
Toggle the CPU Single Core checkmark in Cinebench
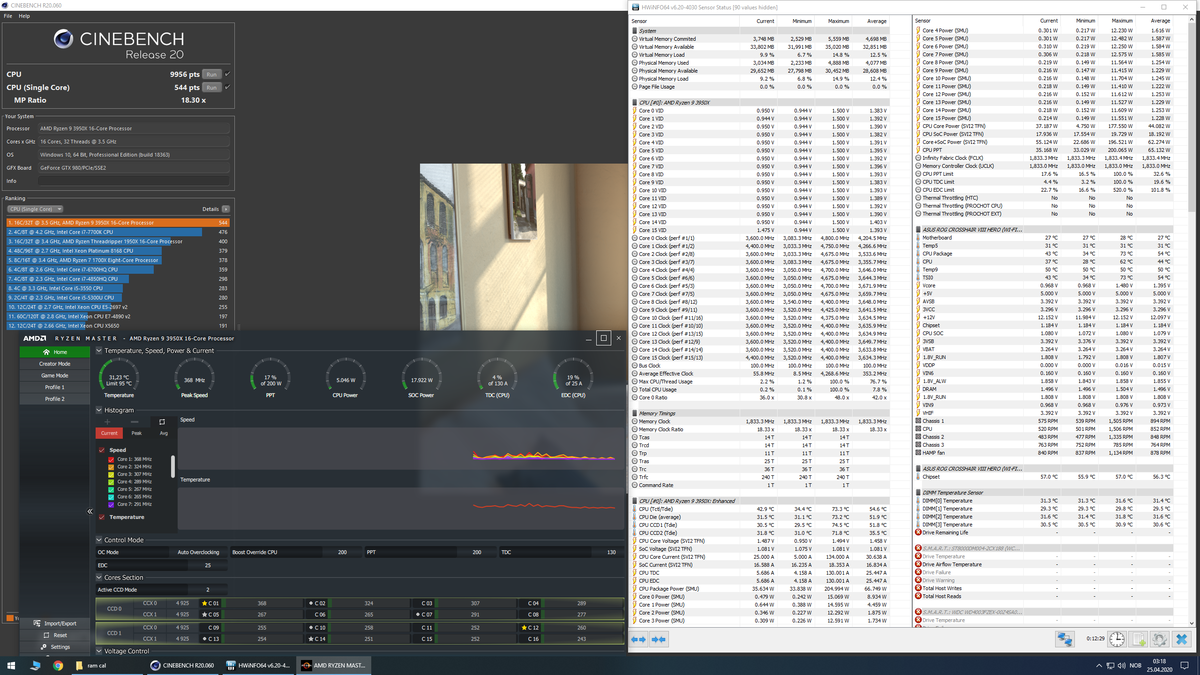[226, 87]
